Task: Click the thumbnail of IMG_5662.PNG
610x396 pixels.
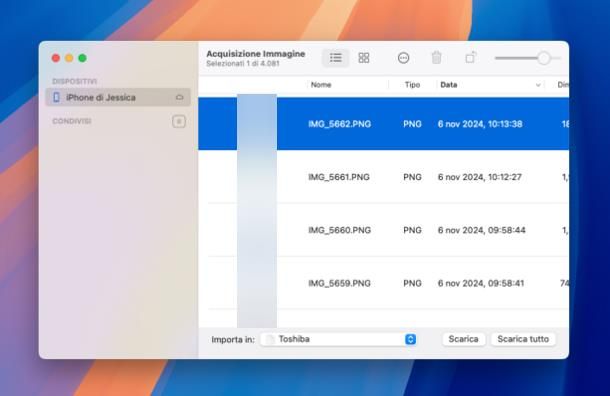Action: point(257,124)
